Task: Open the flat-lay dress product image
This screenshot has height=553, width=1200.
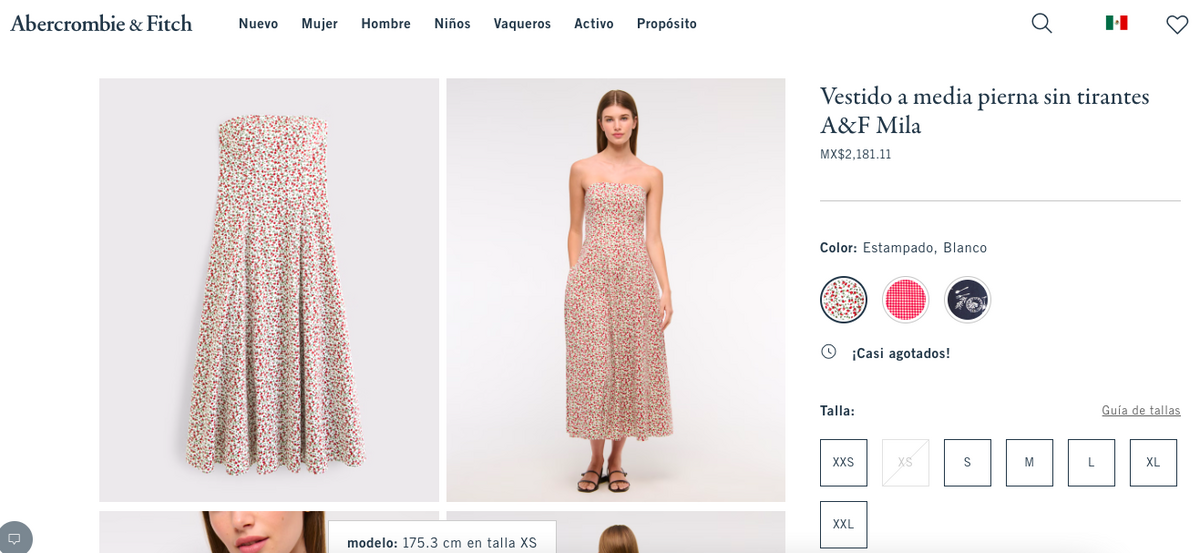Action: [x=269, y=289]
